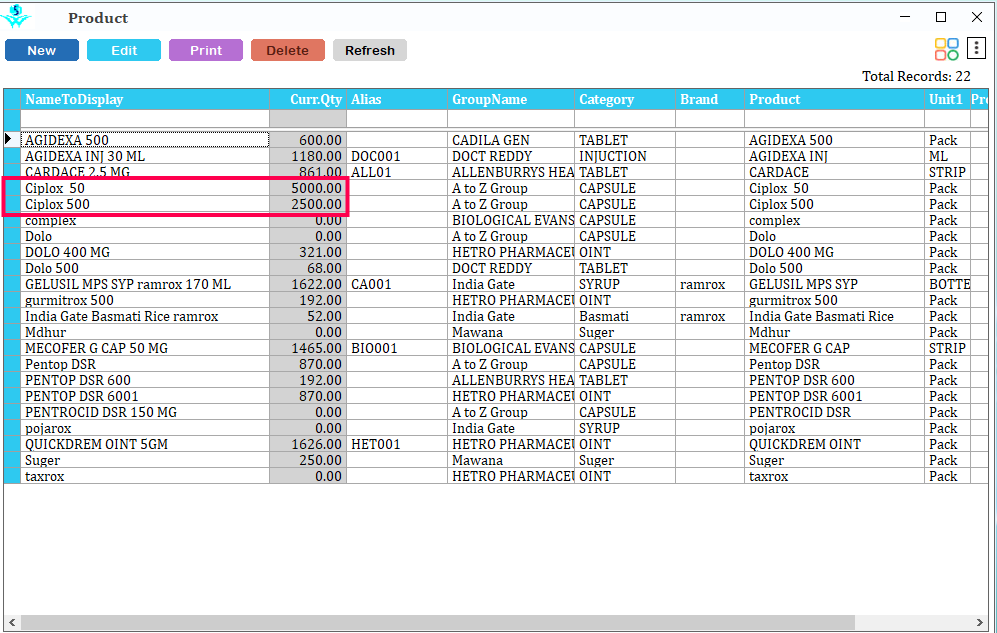
Task: Click the DOC001 alias cell
Action: (397, 156)
